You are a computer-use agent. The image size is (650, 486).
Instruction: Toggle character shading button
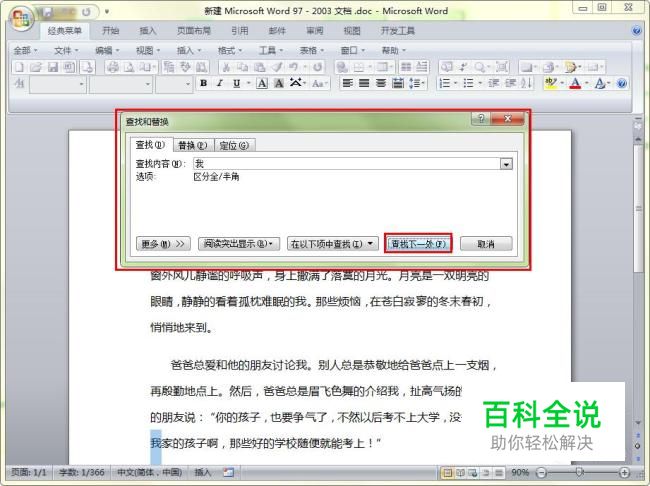coord(279,83)
